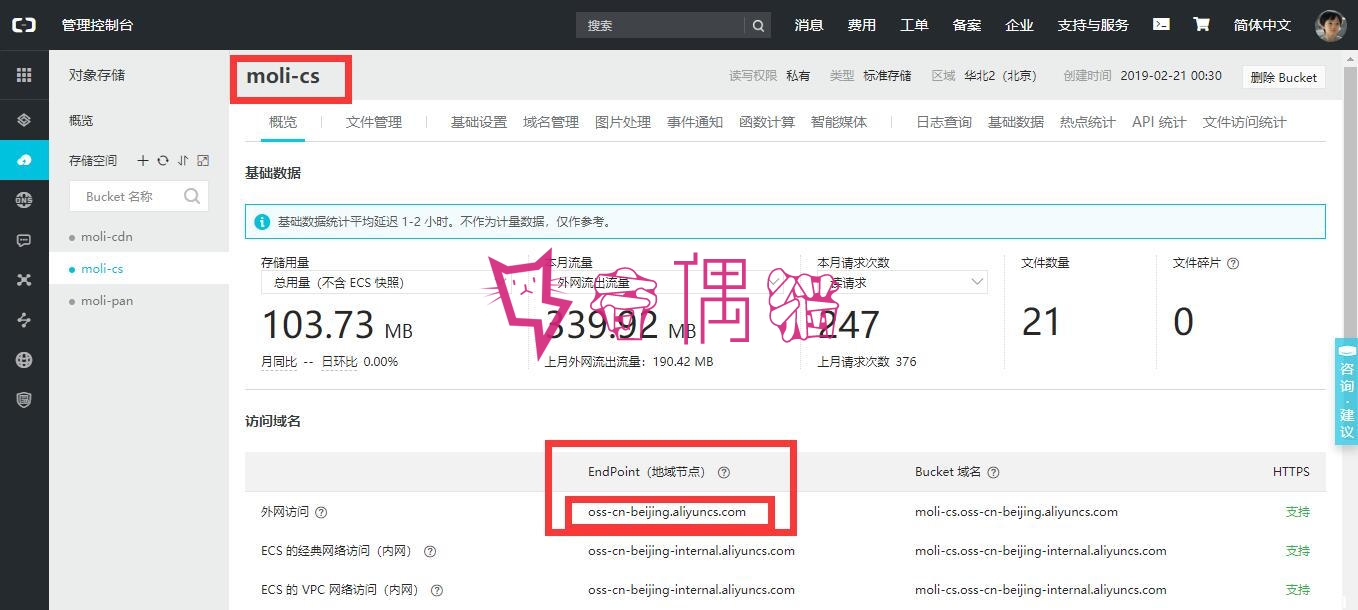Screen dimensions: 1358x610
Task: Click help icon next to ECS 的 VPC 网络访问
Action: pos(437,590)
